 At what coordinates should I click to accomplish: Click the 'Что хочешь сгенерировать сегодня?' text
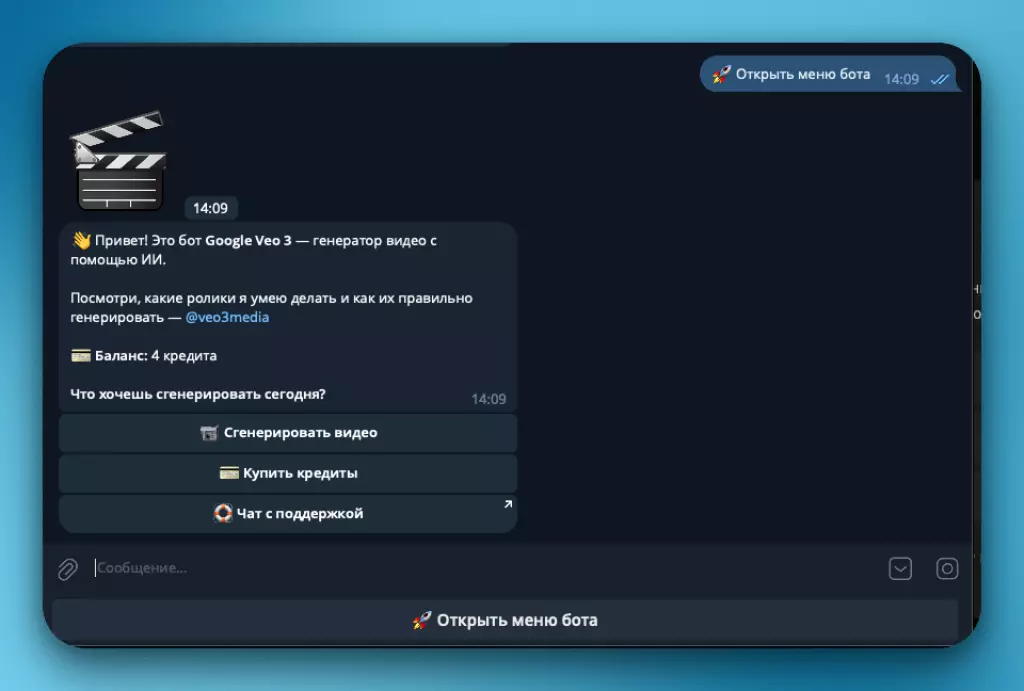198,394
